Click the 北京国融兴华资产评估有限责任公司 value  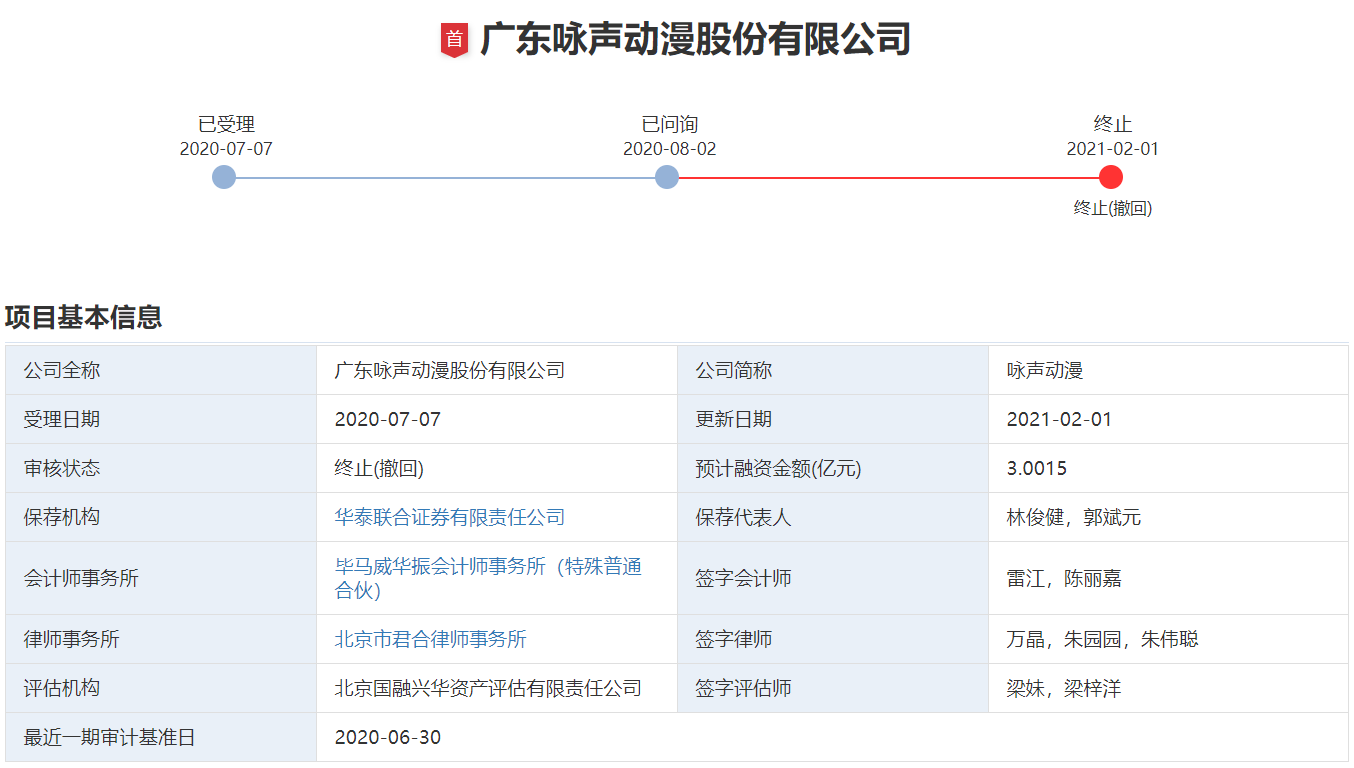(x=488, y=688)
